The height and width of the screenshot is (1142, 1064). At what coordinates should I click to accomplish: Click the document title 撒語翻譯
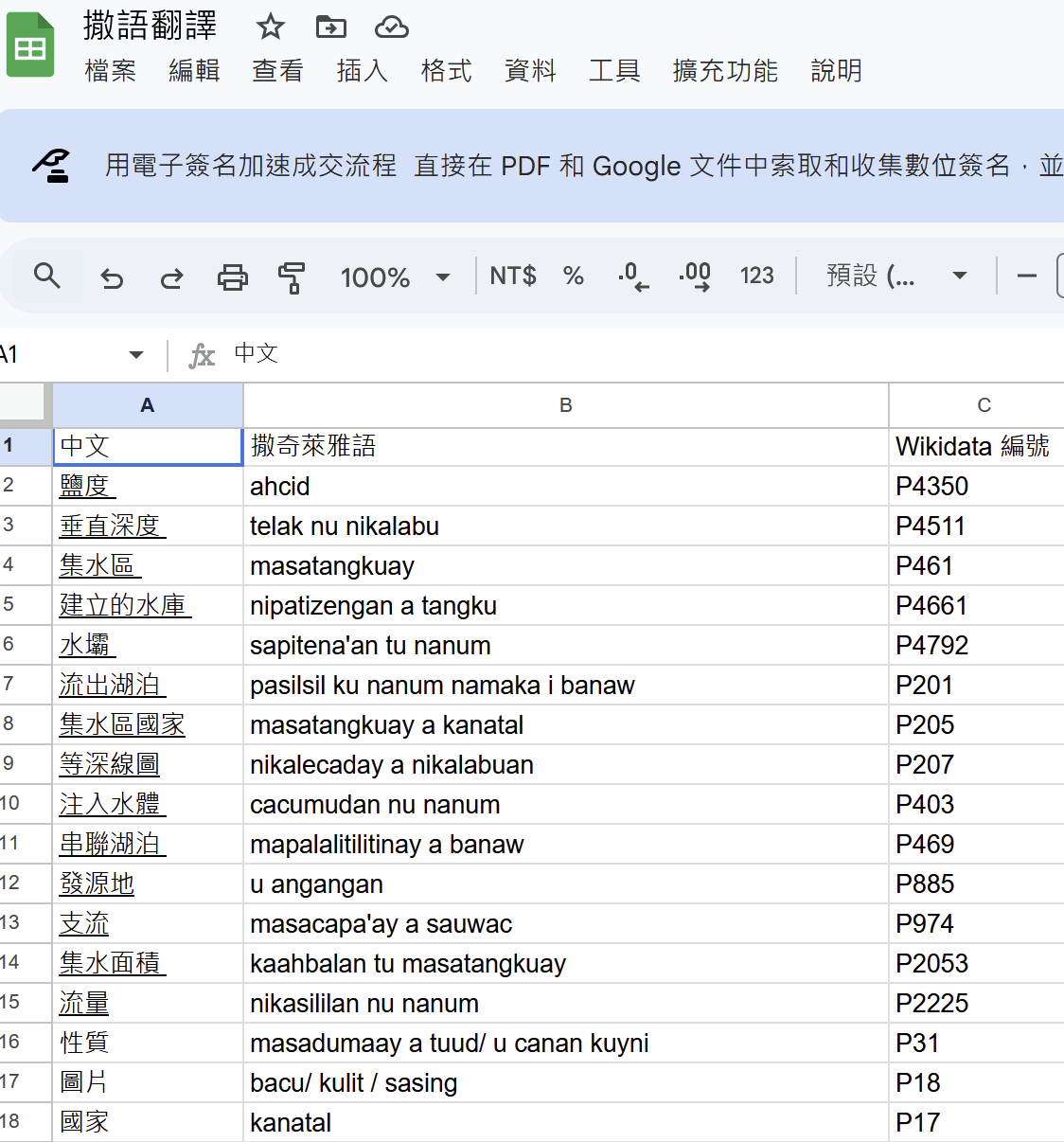tap(150, 26)
